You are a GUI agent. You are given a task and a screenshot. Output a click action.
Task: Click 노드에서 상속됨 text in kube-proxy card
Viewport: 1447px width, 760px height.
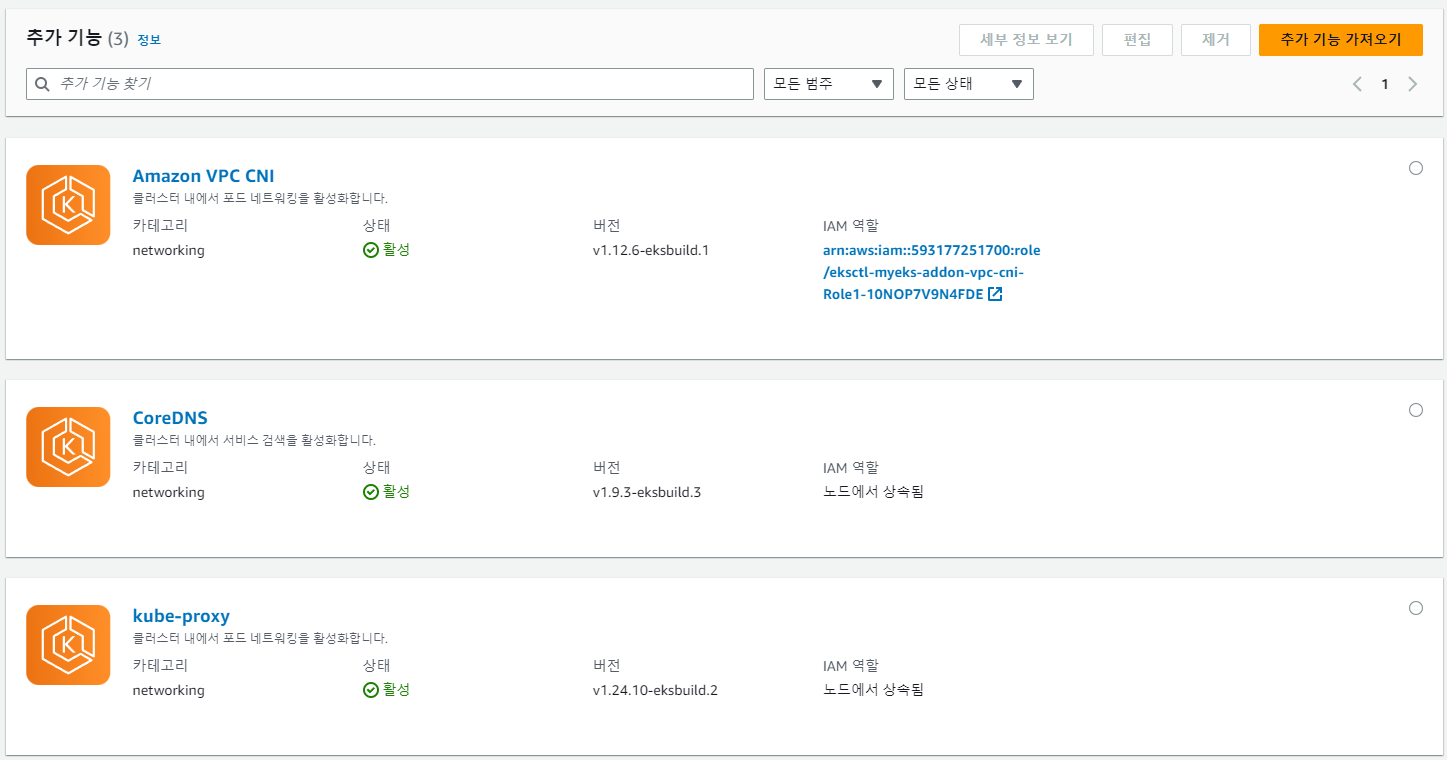coord(873,689)
